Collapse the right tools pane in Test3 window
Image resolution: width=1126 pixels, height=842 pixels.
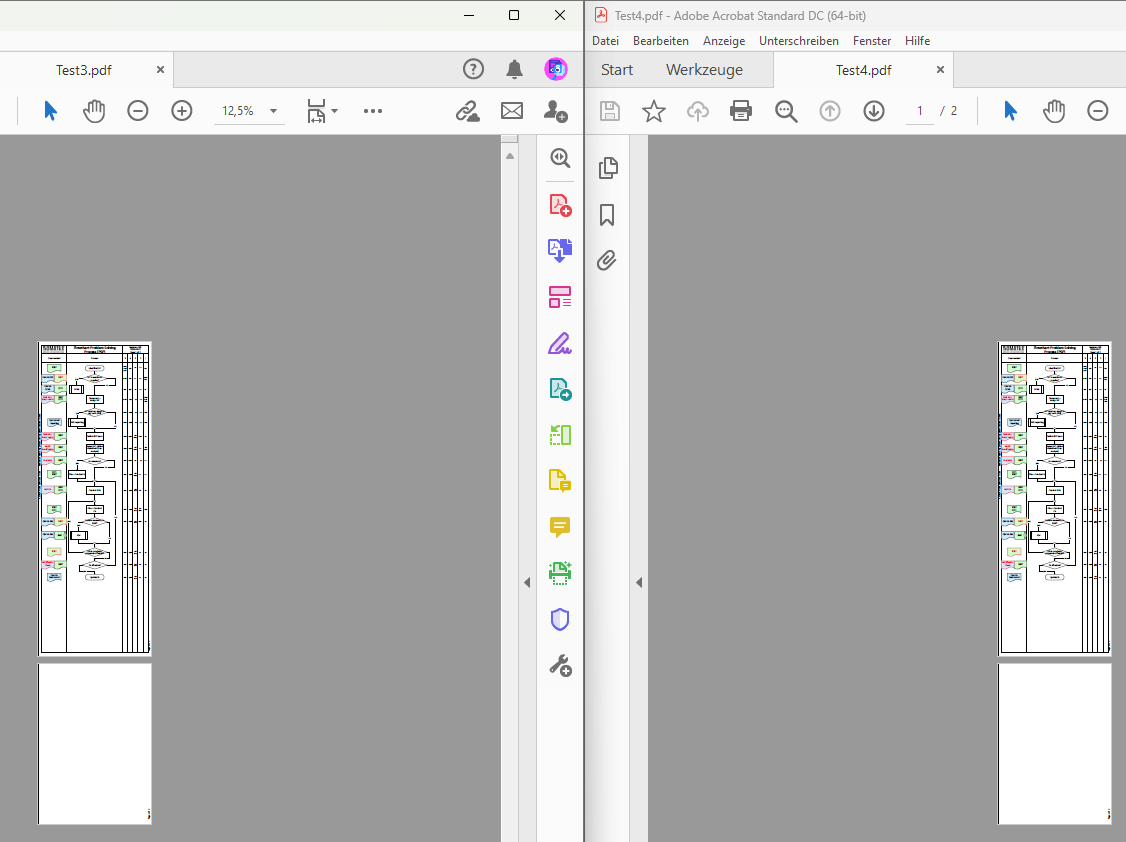click(x=527, y=583)
